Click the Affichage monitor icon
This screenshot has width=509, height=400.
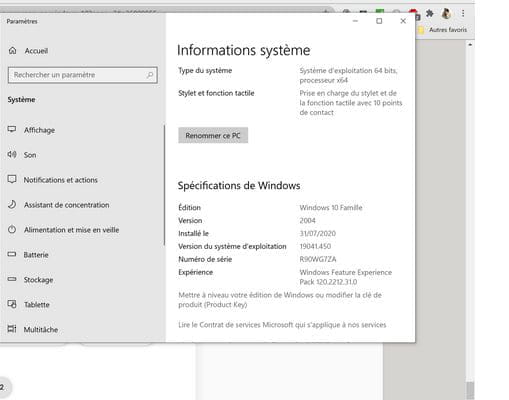point(12,129)
